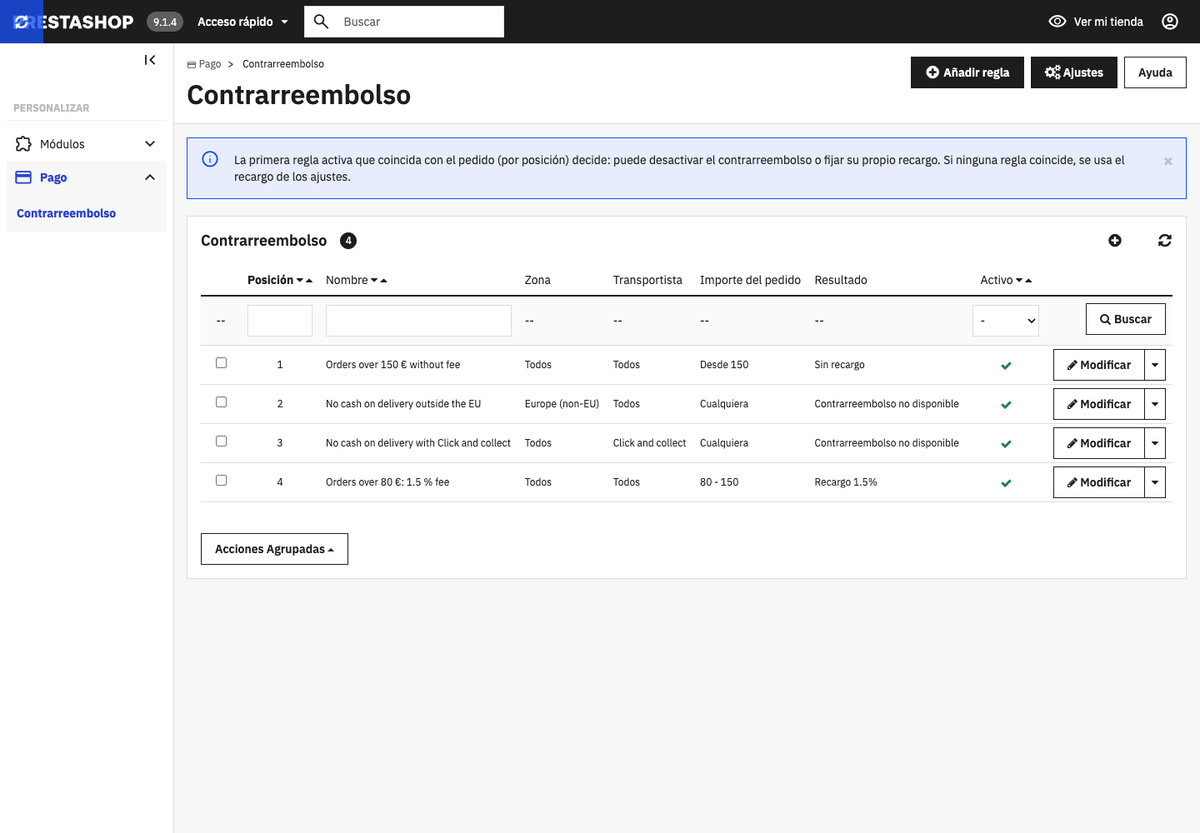Dismiss the blue info alert

[x=1168, y=160]
